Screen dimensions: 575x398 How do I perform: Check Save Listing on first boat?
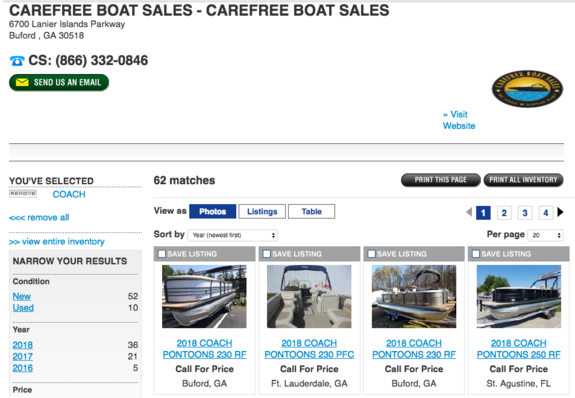coord(162,254)
